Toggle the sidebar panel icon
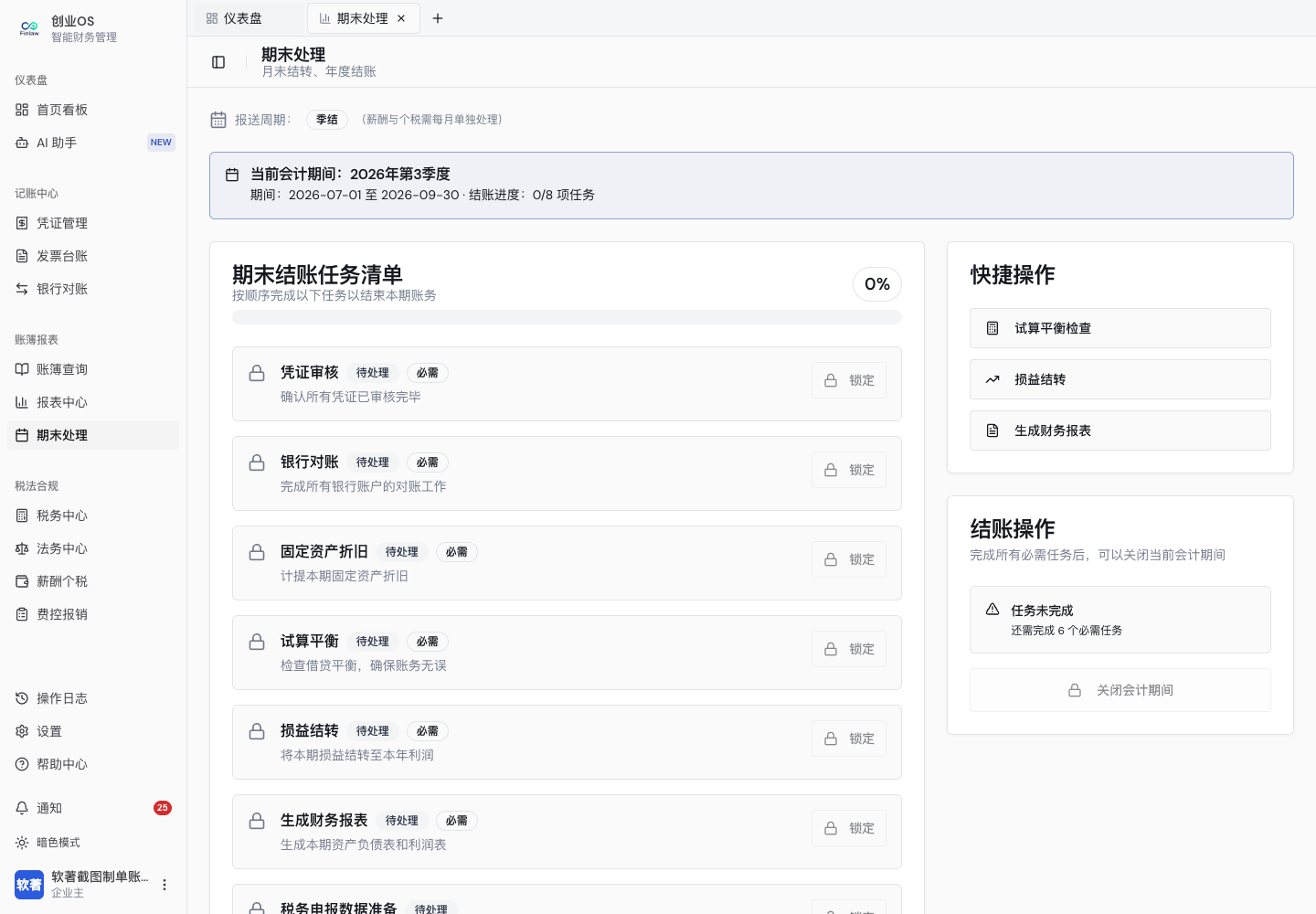 point(218,62)
